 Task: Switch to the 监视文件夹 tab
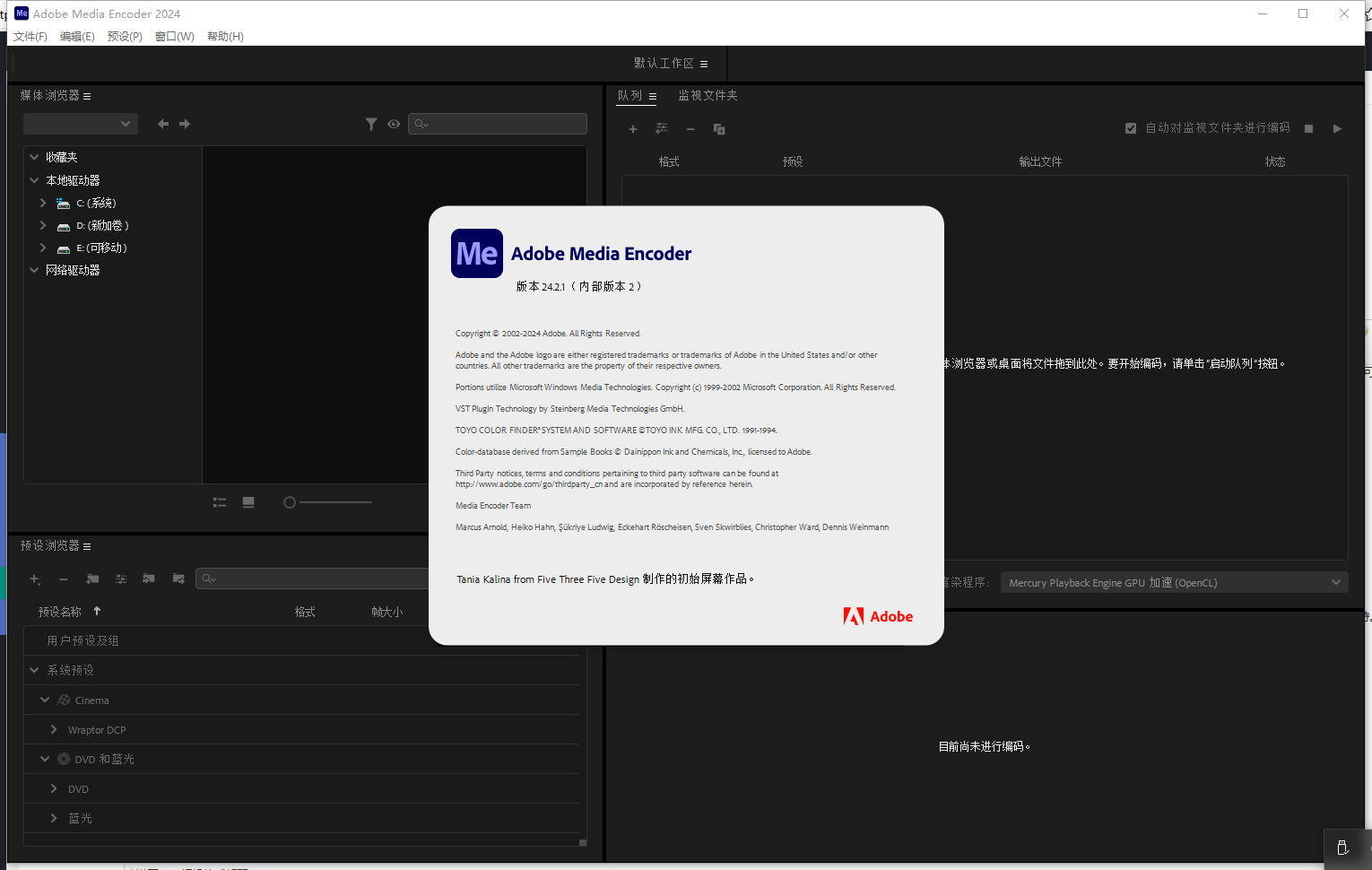point(708,95)
